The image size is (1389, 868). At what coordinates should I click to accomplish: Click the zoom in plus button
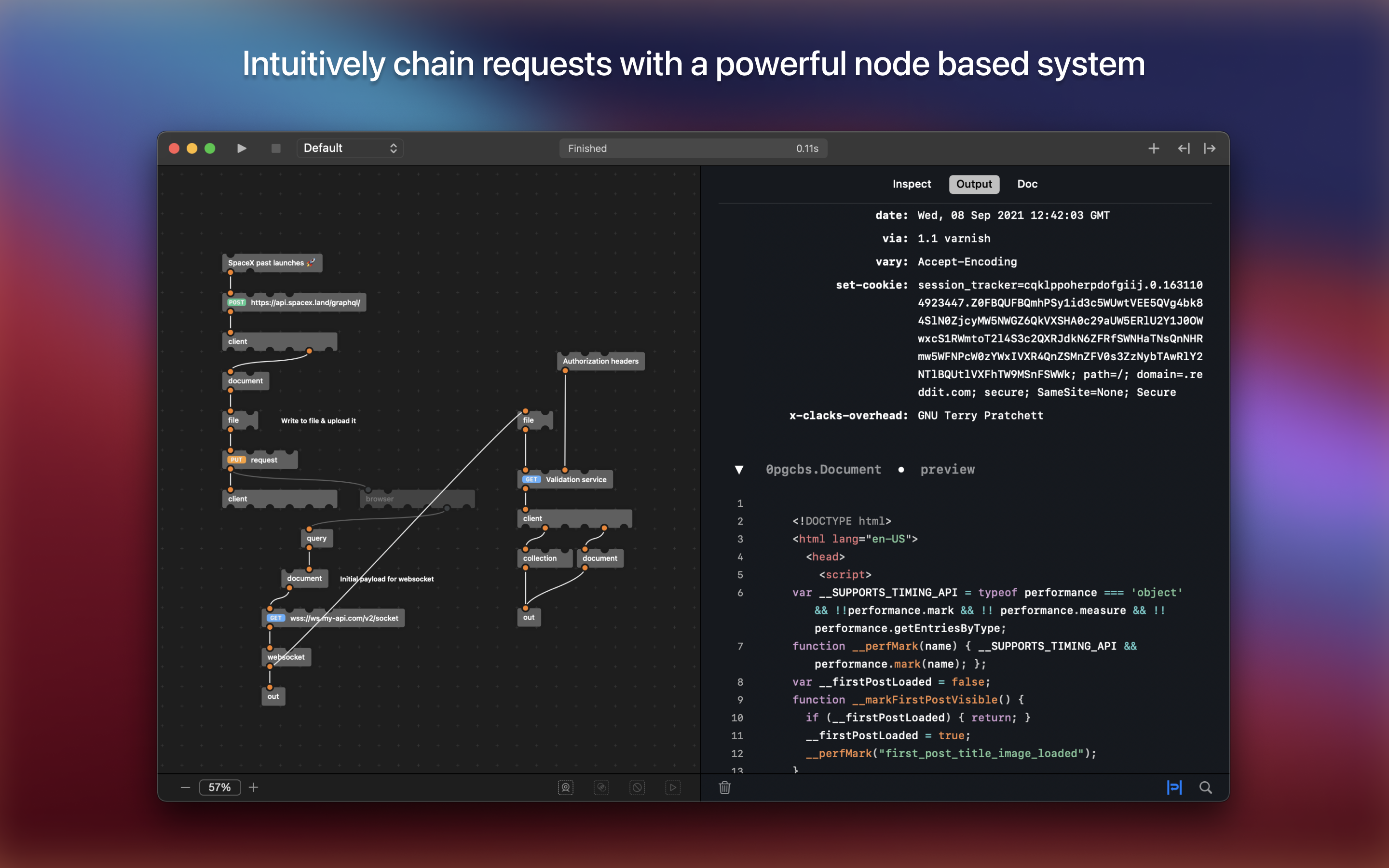254,787
